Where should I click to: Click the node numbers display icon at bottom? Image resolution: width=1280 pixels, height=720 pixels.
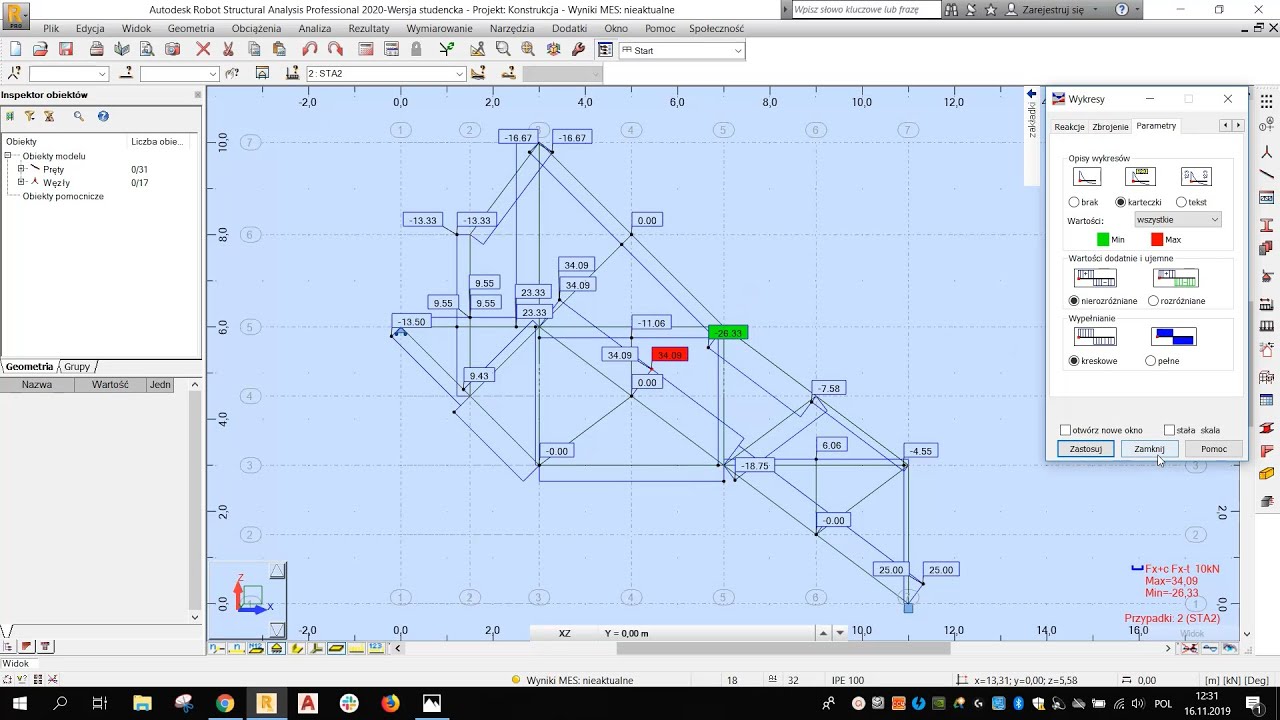pos(217,648)
